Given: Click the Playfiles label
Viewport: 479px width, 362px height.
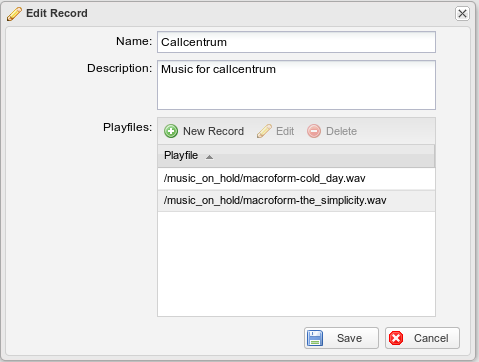Looking at the screenshot, I should pyautogui.click(x=128, y=127).
